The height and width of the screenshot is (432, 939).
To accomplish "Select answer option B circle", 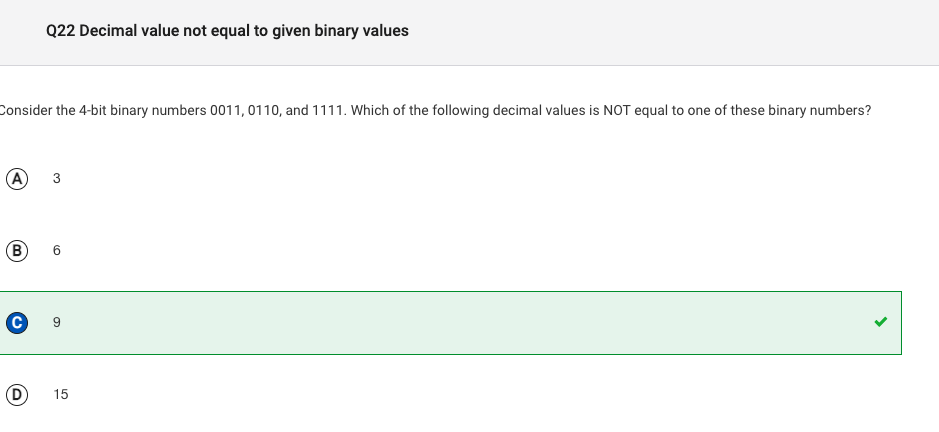I will [17, 250].
